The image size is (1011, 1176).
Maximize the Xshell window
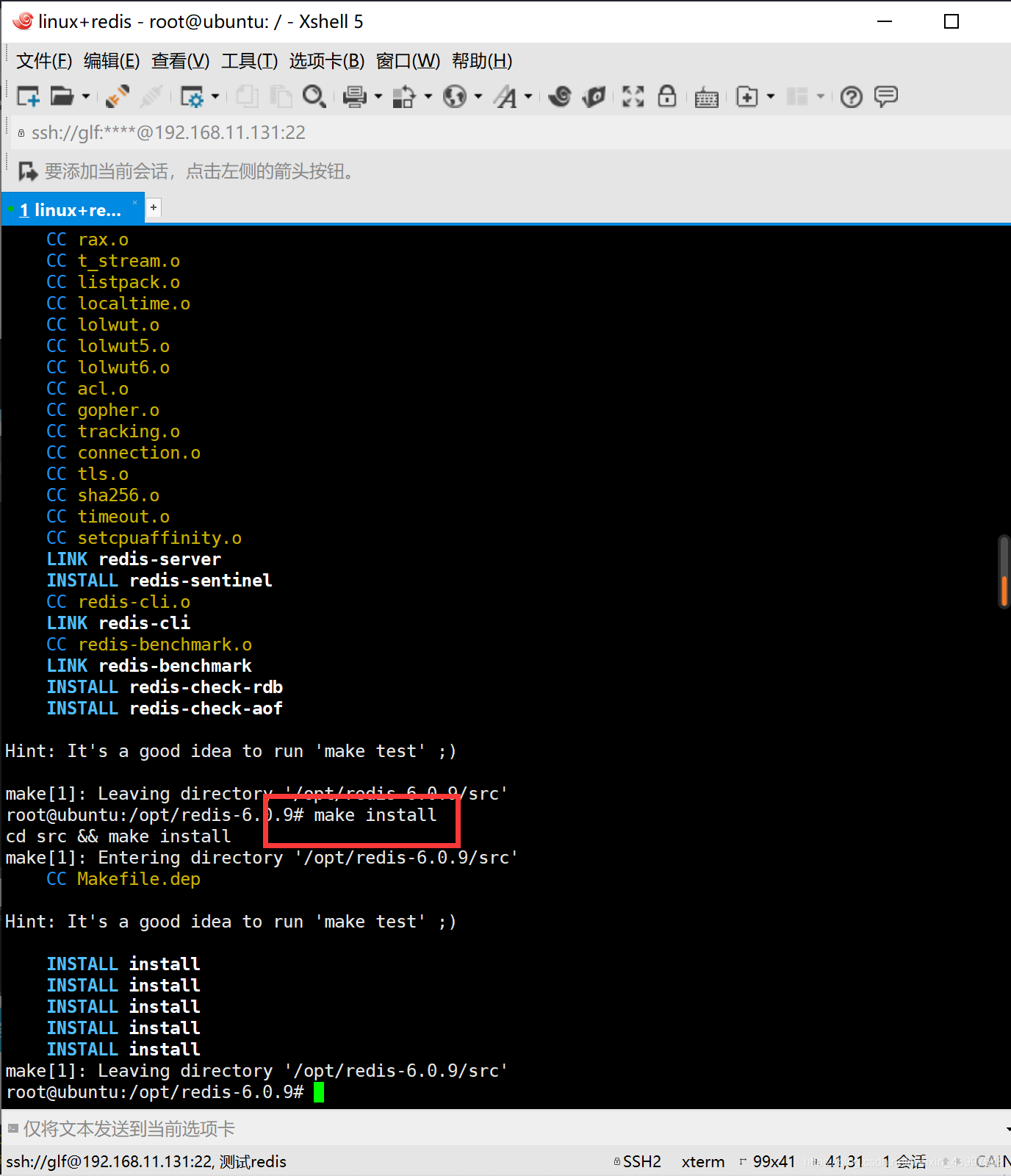click(x=951, y=21)
